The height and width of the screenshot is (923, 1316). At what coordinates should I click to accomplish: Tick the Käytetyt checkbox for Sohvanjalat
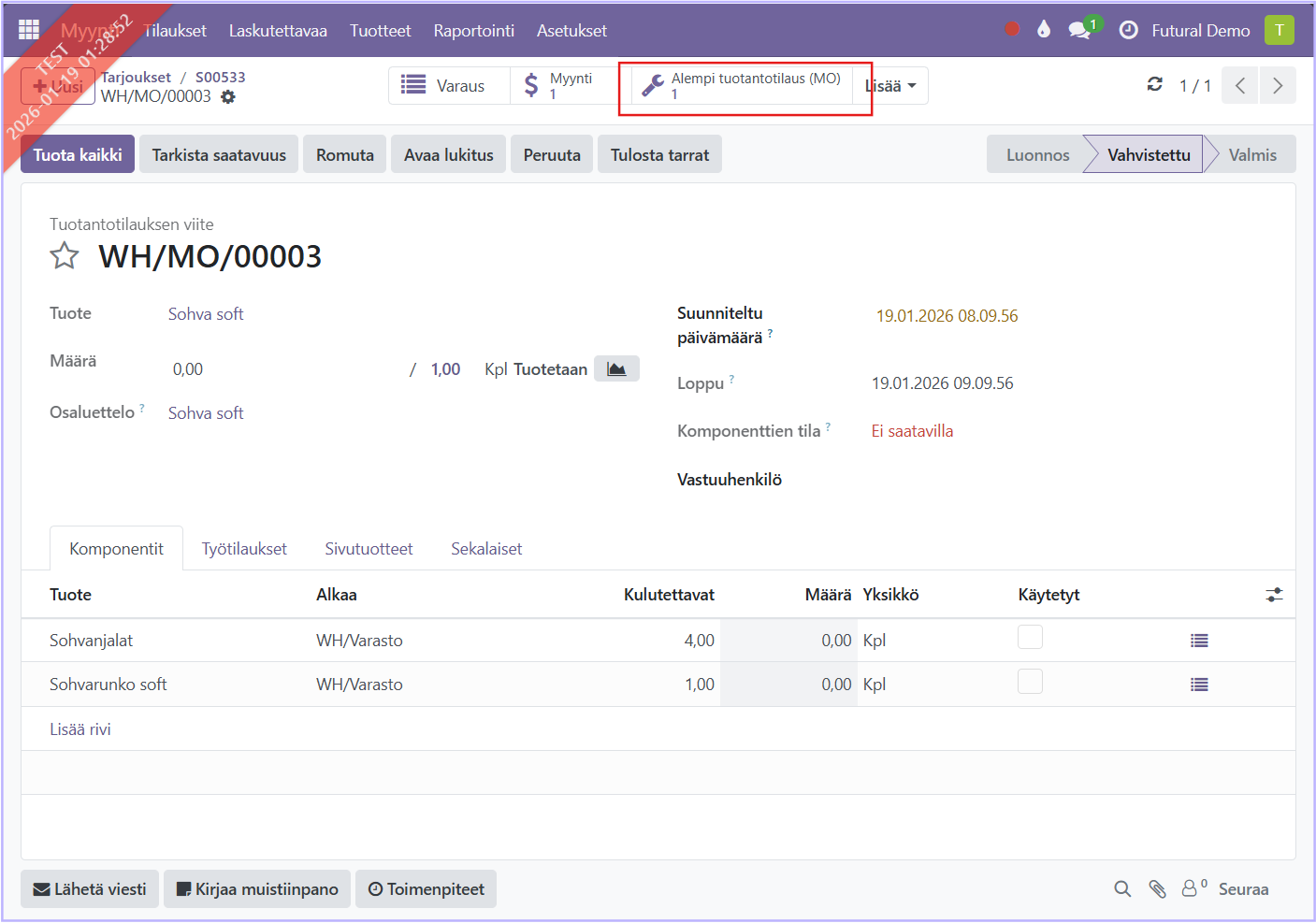[x=1030, y=638]
